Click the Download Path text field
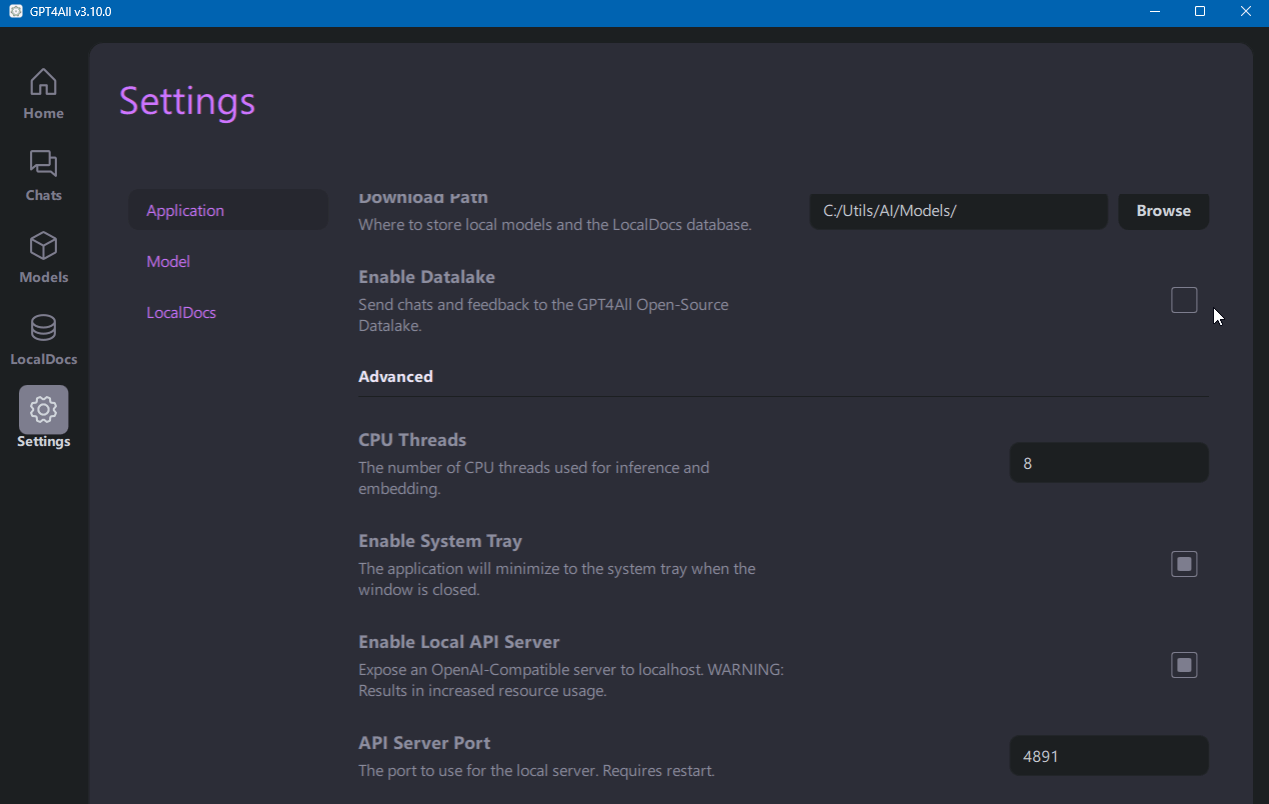This screenshot has width=1269, height=804. tap(958, 211)
